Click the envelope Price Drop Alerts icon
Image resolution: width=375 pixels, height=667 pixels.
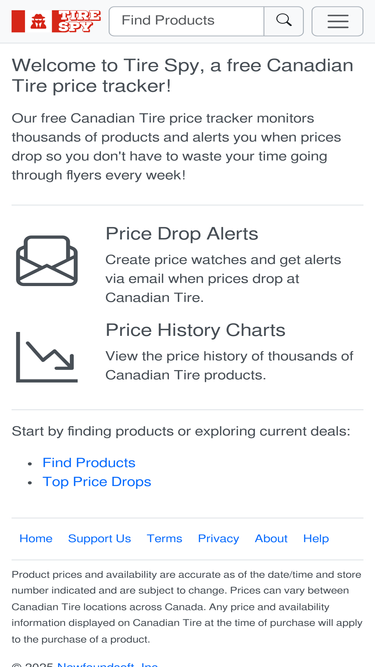point(47,260)
